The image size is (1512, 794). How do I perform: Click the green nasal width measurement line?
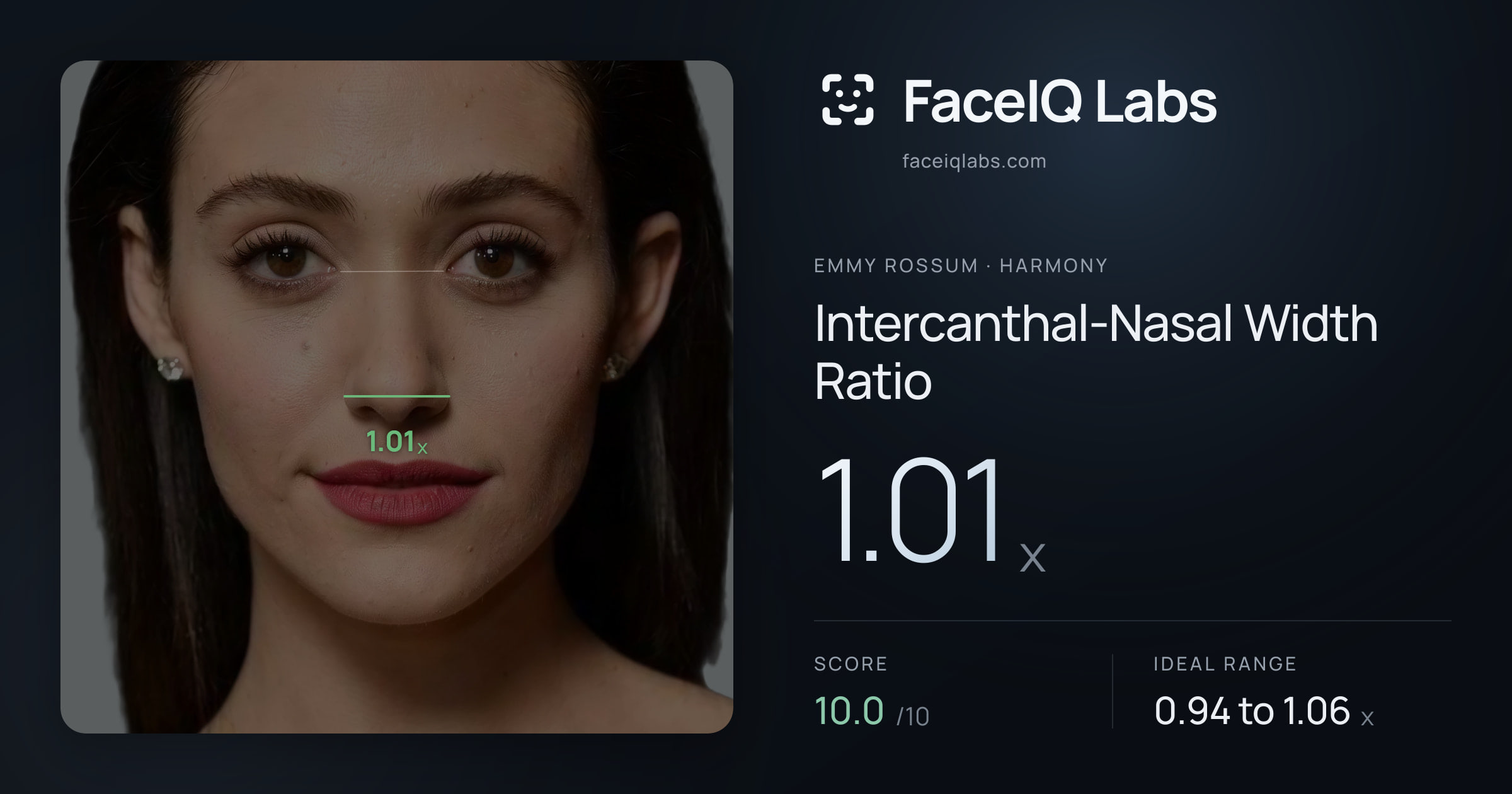[x=397, y=396]
